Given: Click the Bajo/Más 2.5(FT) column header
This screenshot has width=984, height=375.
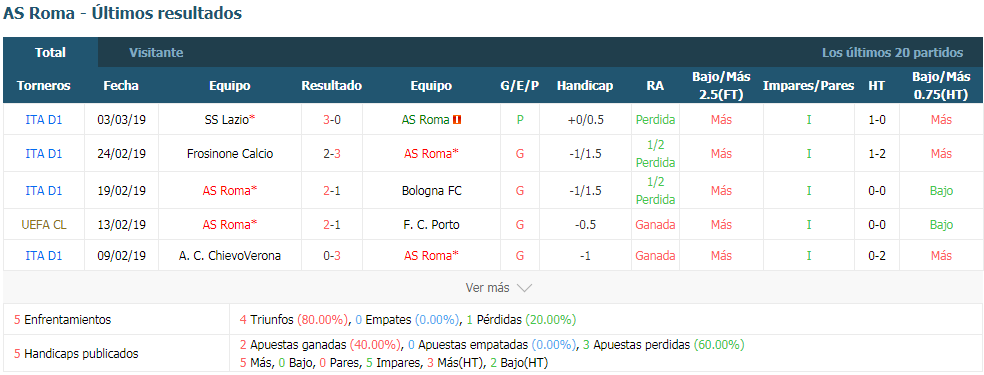Looking at the screenshot, I should point(721,86).
